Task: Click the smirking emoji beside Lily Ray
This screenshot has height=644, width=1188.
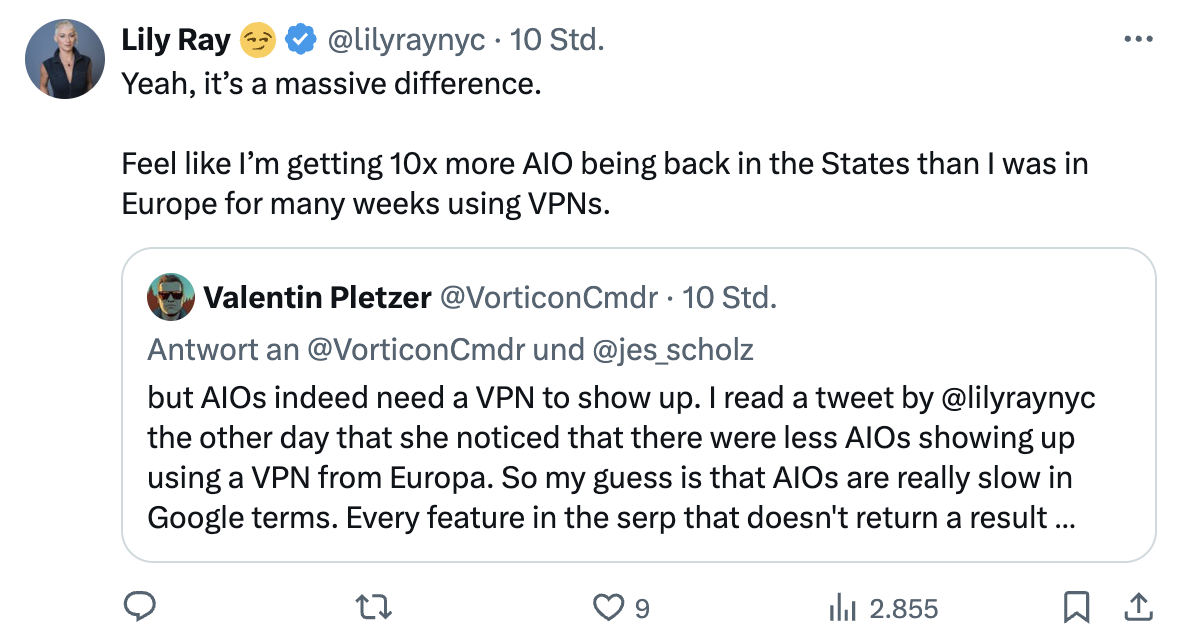Action: (x=259, y=37)
